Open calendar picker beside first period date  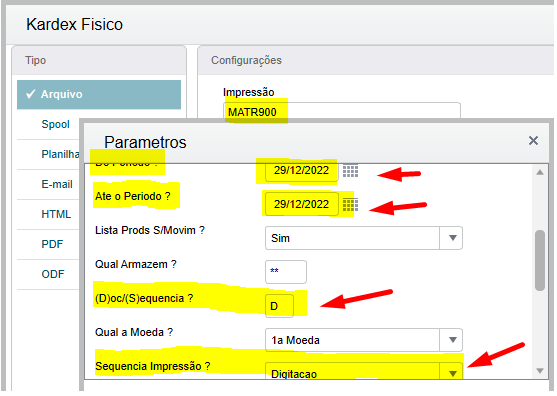tap(350, 171)
